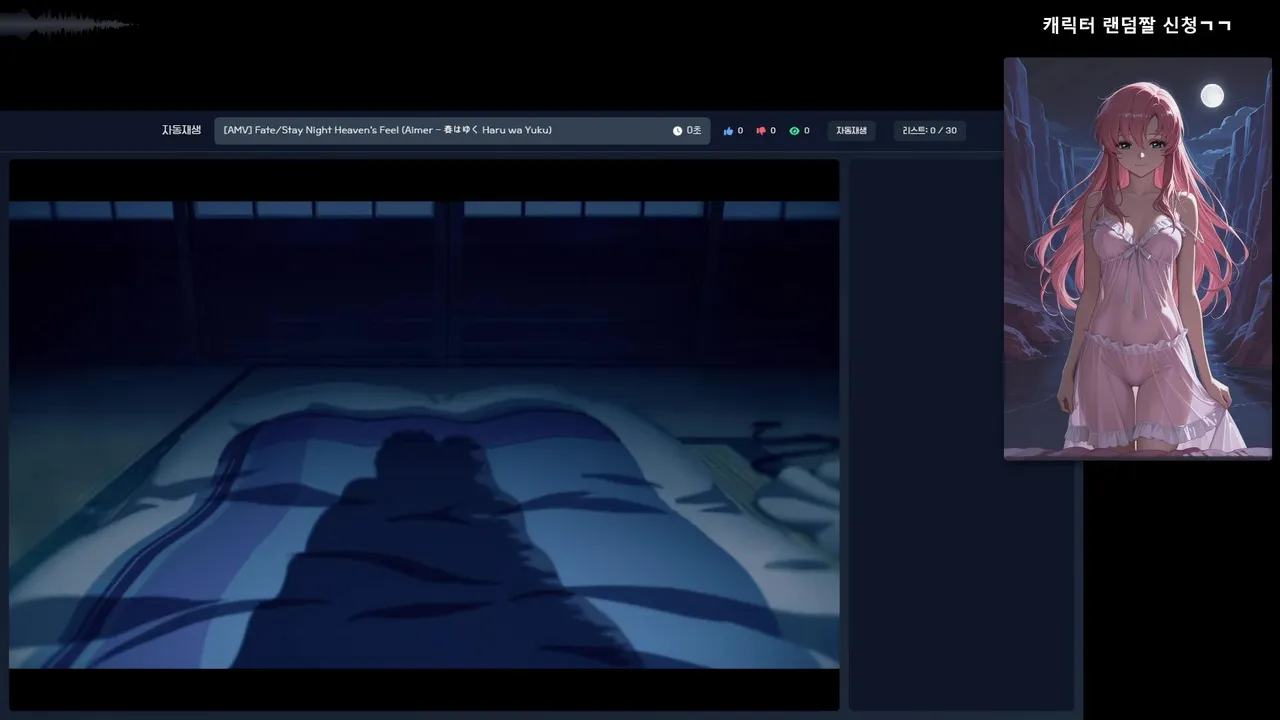Click the audio waveform visualizer
The width and height of the screenshot is (1280, 720).
point(68,24)
